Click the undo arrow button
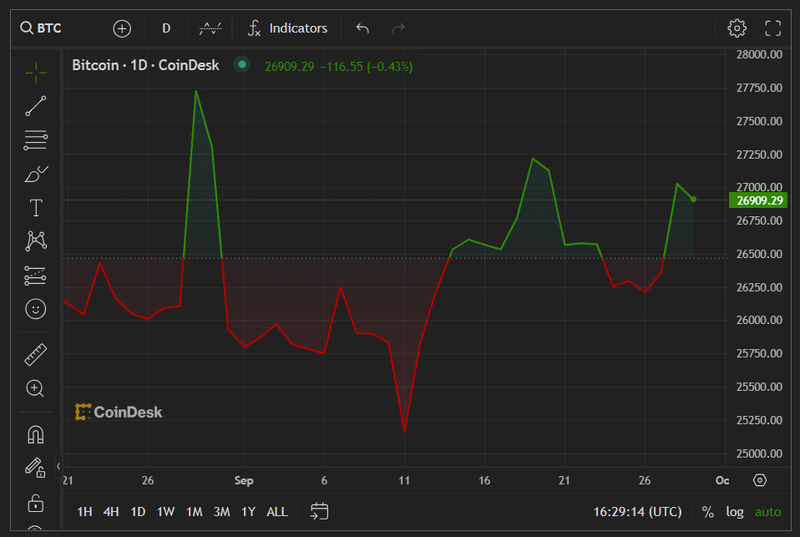800x537 pixels. pos(362,28)
